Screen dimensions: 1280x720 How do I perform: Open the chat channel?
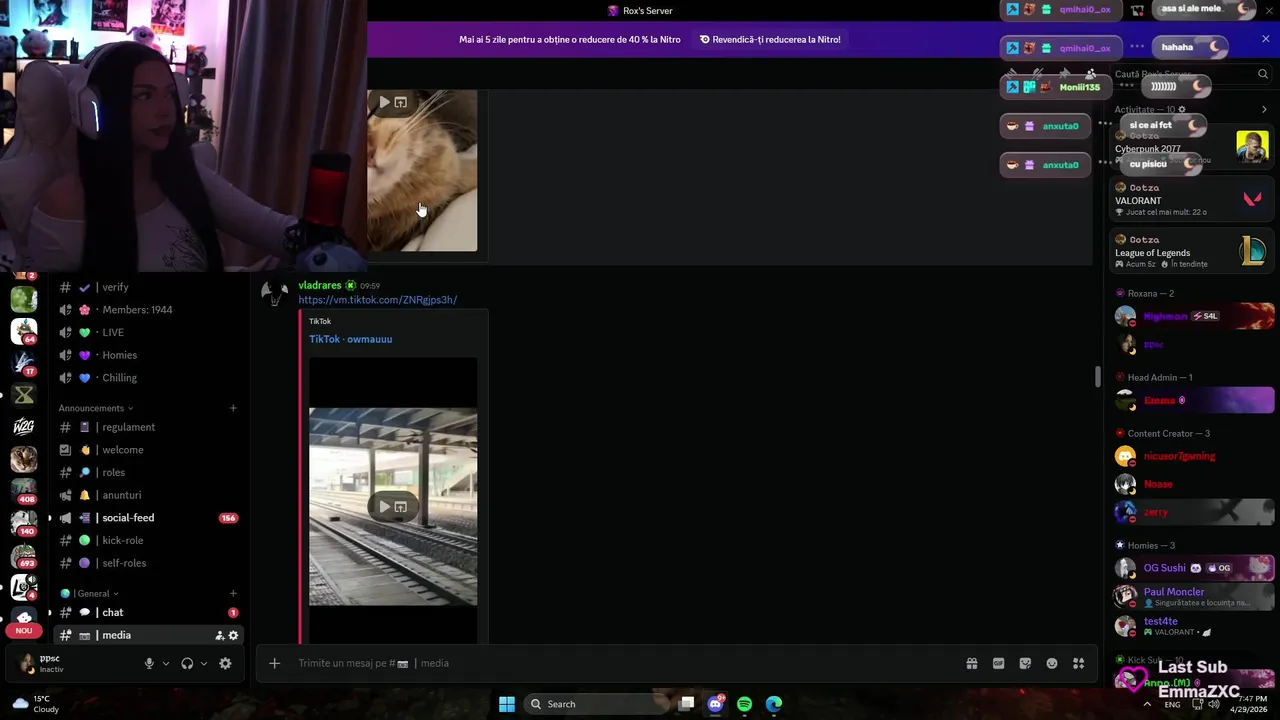click(148, 612)
